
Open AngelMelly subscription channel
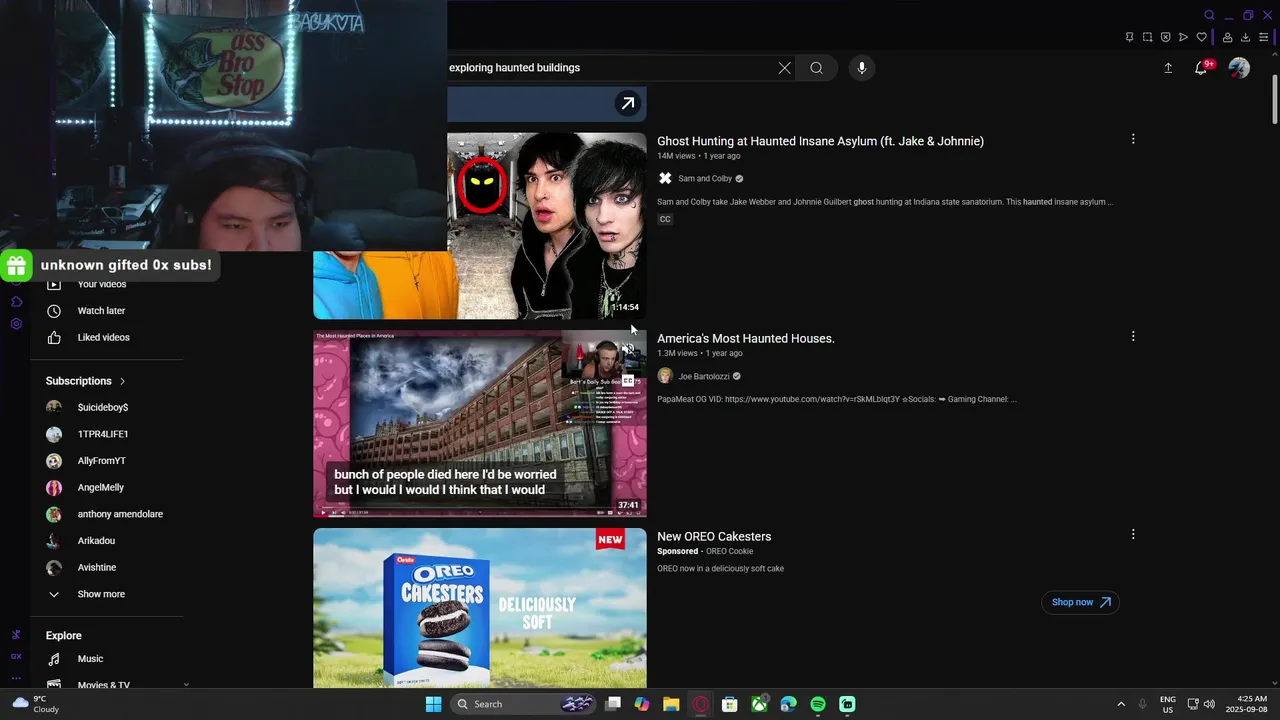coord(100,487)
